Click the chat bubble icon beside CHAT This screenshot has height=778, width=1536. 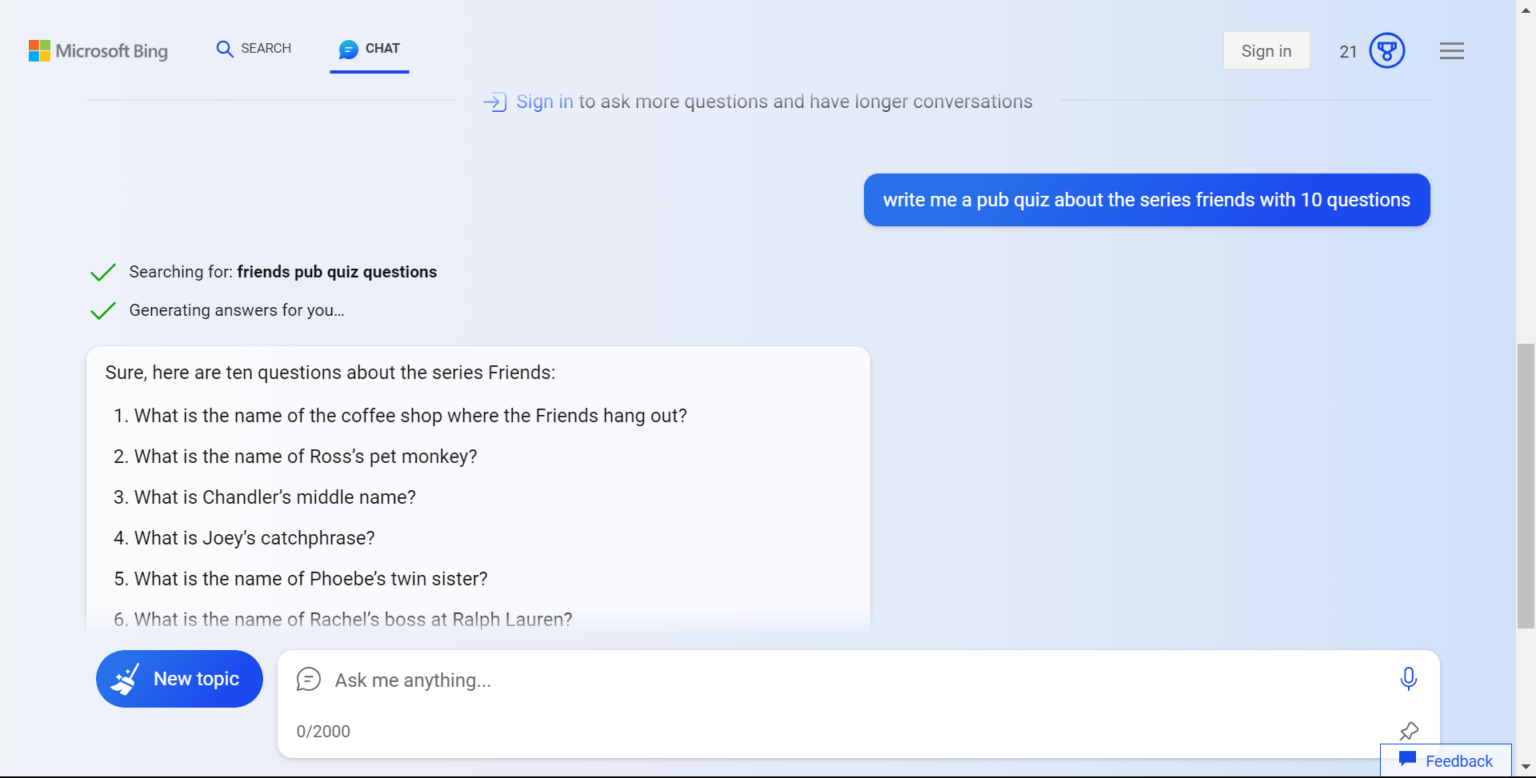coord(348,48)
